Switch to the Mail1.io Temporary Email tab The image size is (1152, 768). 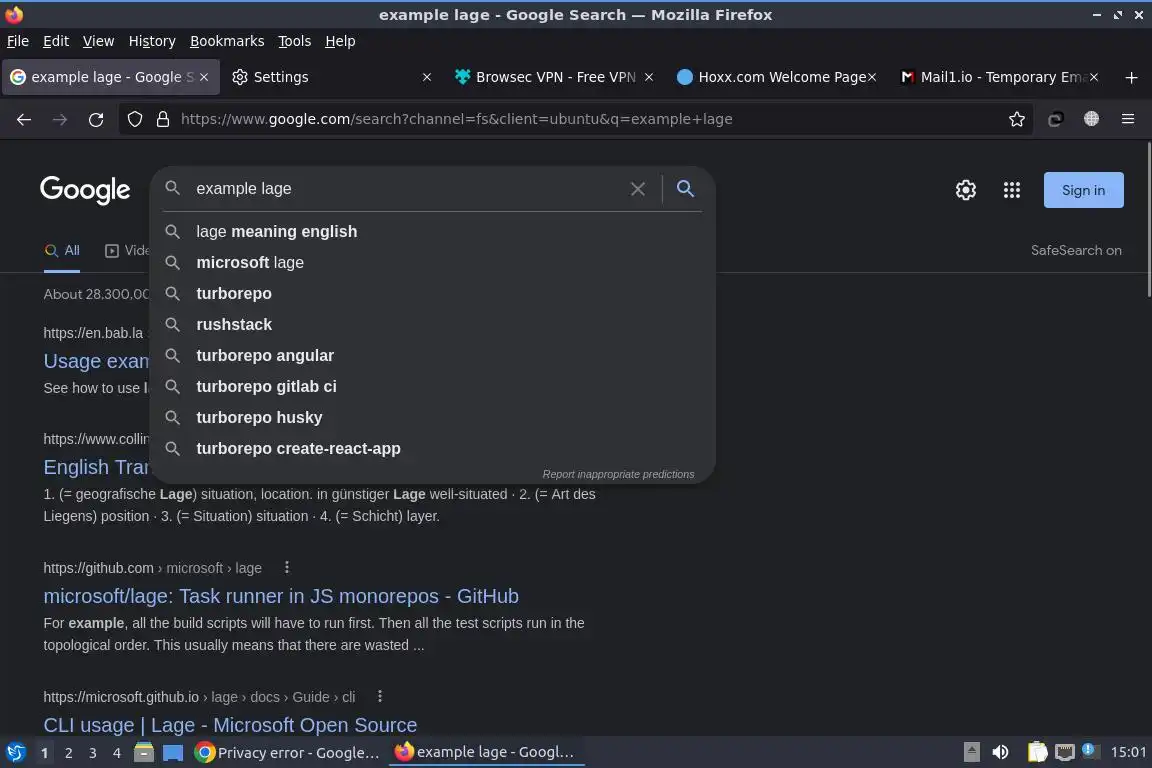(1000, 77)
